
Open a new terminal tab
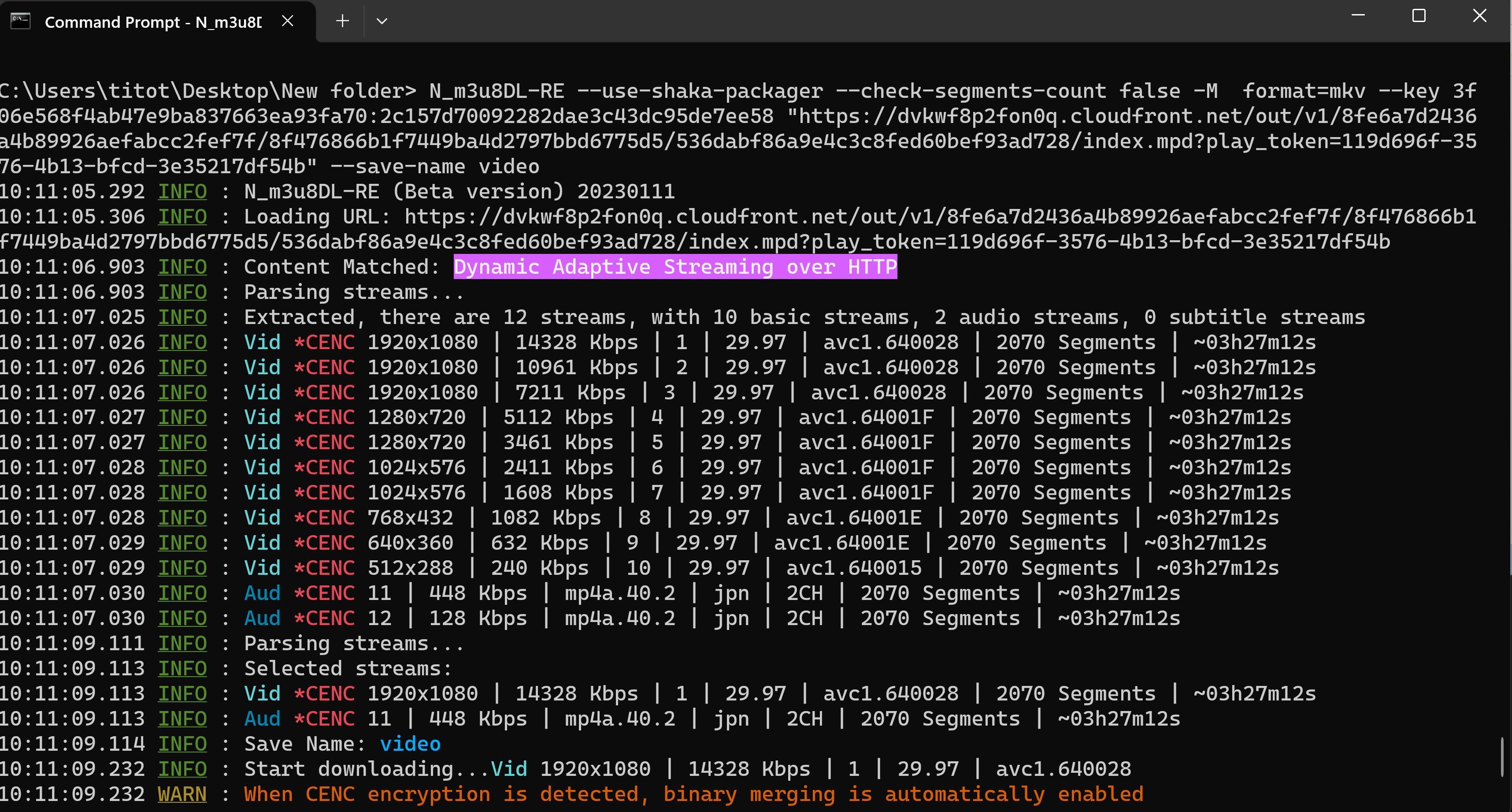pos(342,21)
